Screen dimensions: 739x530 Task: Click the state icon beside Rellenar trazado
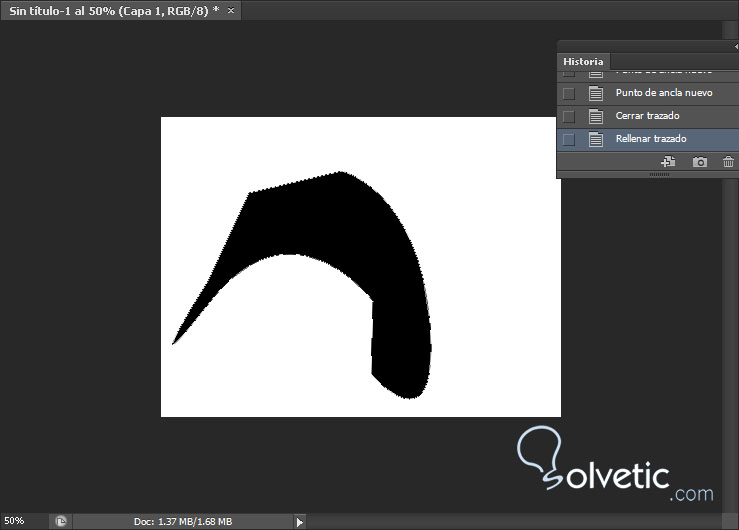(x=596, y=139)
